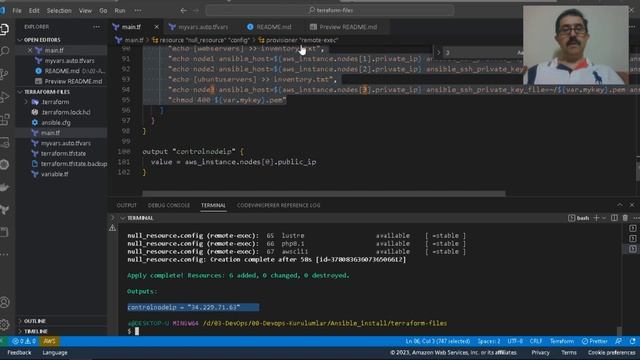Open myvars.auto.tfvars in the TERRAFORM-FILES tree
Screen dimensions: 640x360
(65, 143)
